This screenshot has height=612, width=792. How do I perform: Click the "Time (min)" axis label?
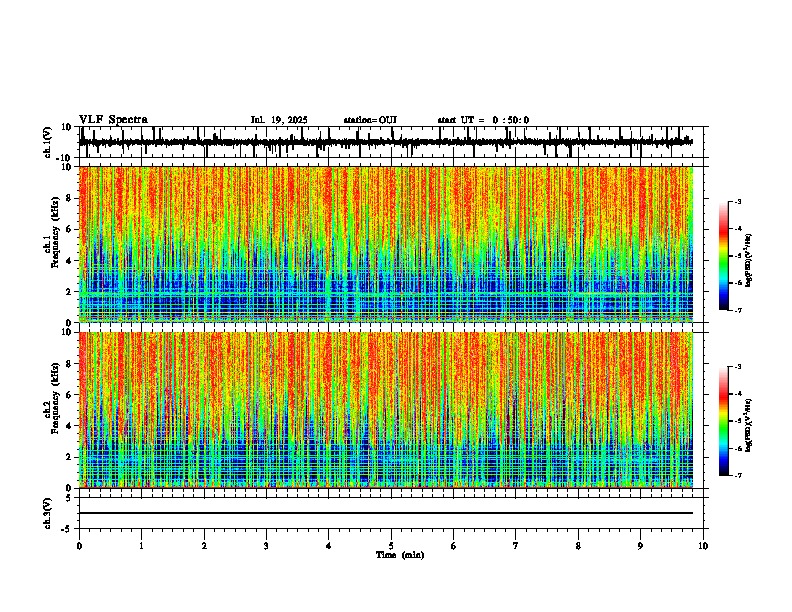coord(400,555)
